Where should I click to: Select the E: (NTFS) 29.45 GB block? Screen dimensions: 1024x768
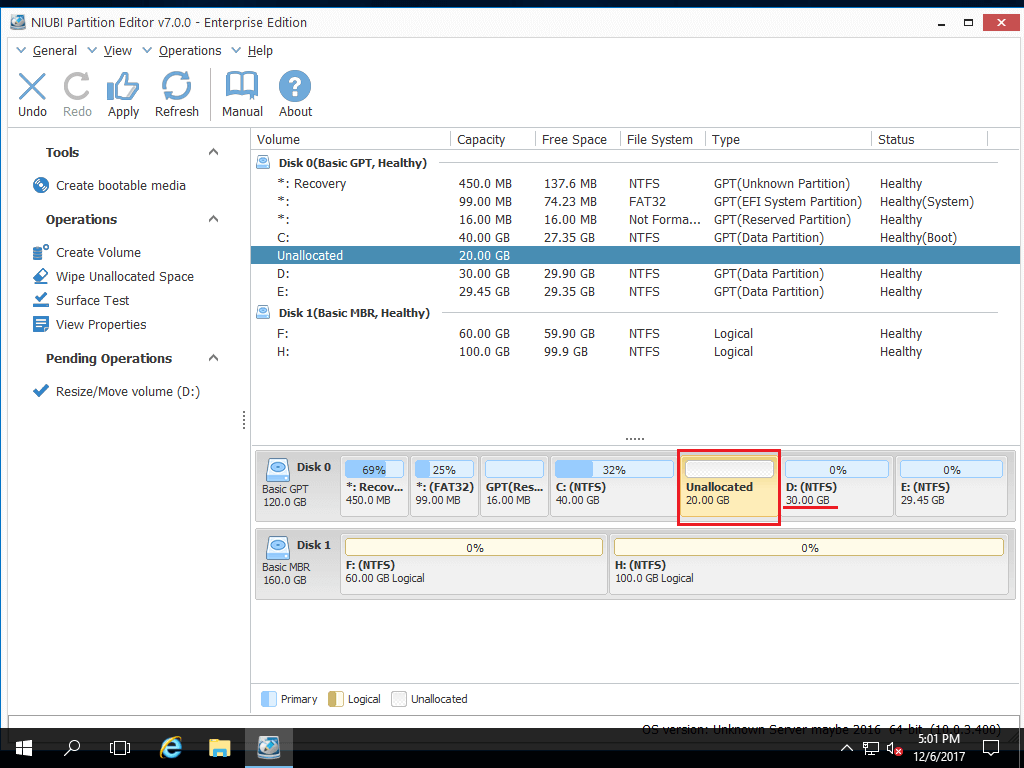(951, 486)
